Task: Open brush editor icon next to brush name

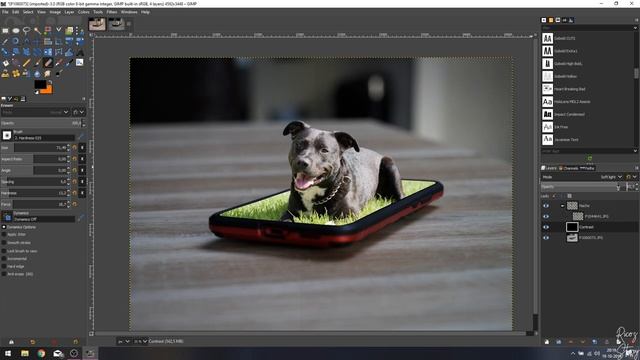Action: [x=82, y=136]
